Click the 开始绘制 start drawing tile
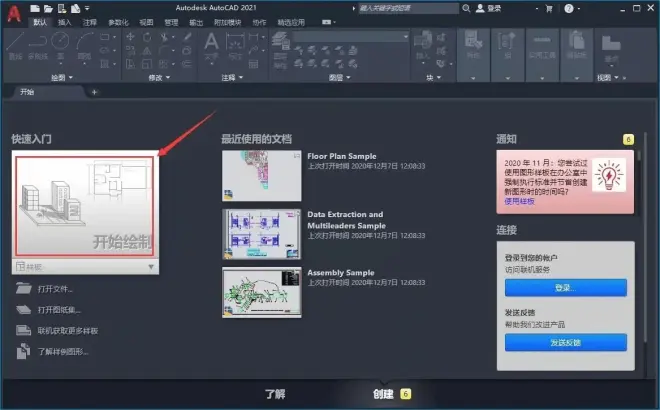660x410 pixels. pyautogui.click(x=85, y=206)
